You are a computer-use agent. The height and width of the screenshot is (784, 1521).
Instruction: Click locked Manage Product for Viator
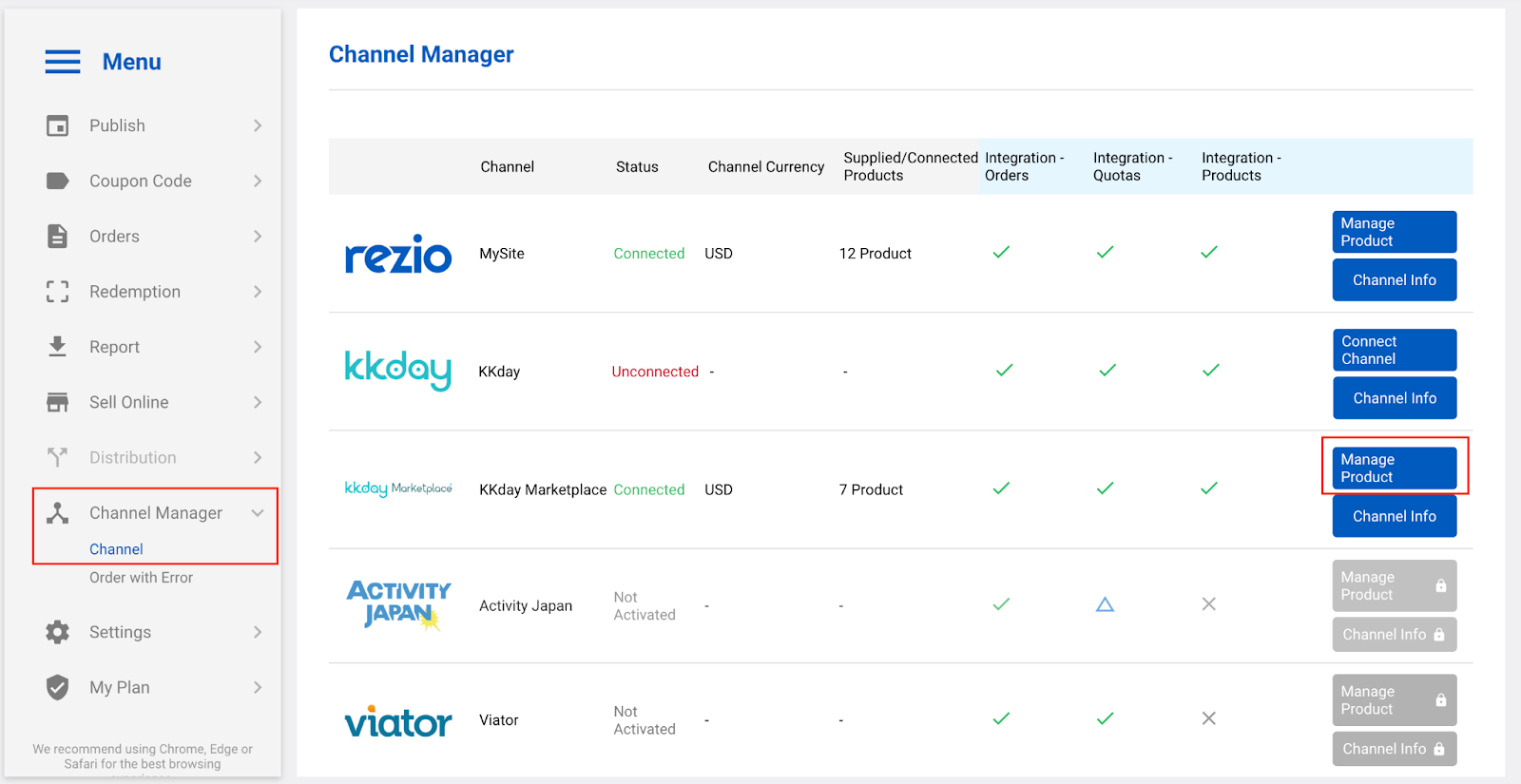point(1395,700)
